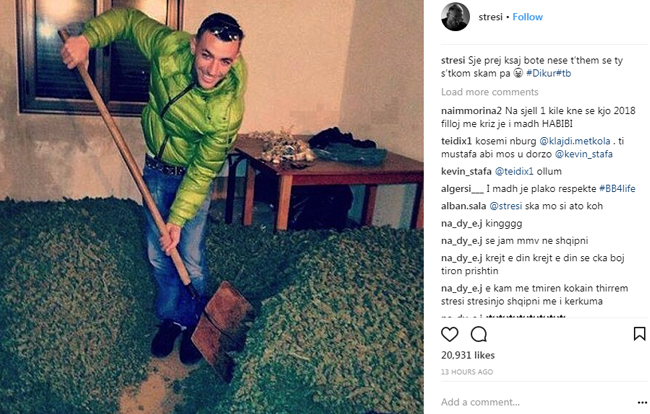
Task: Select the main post photo
Action: (211, 207)
